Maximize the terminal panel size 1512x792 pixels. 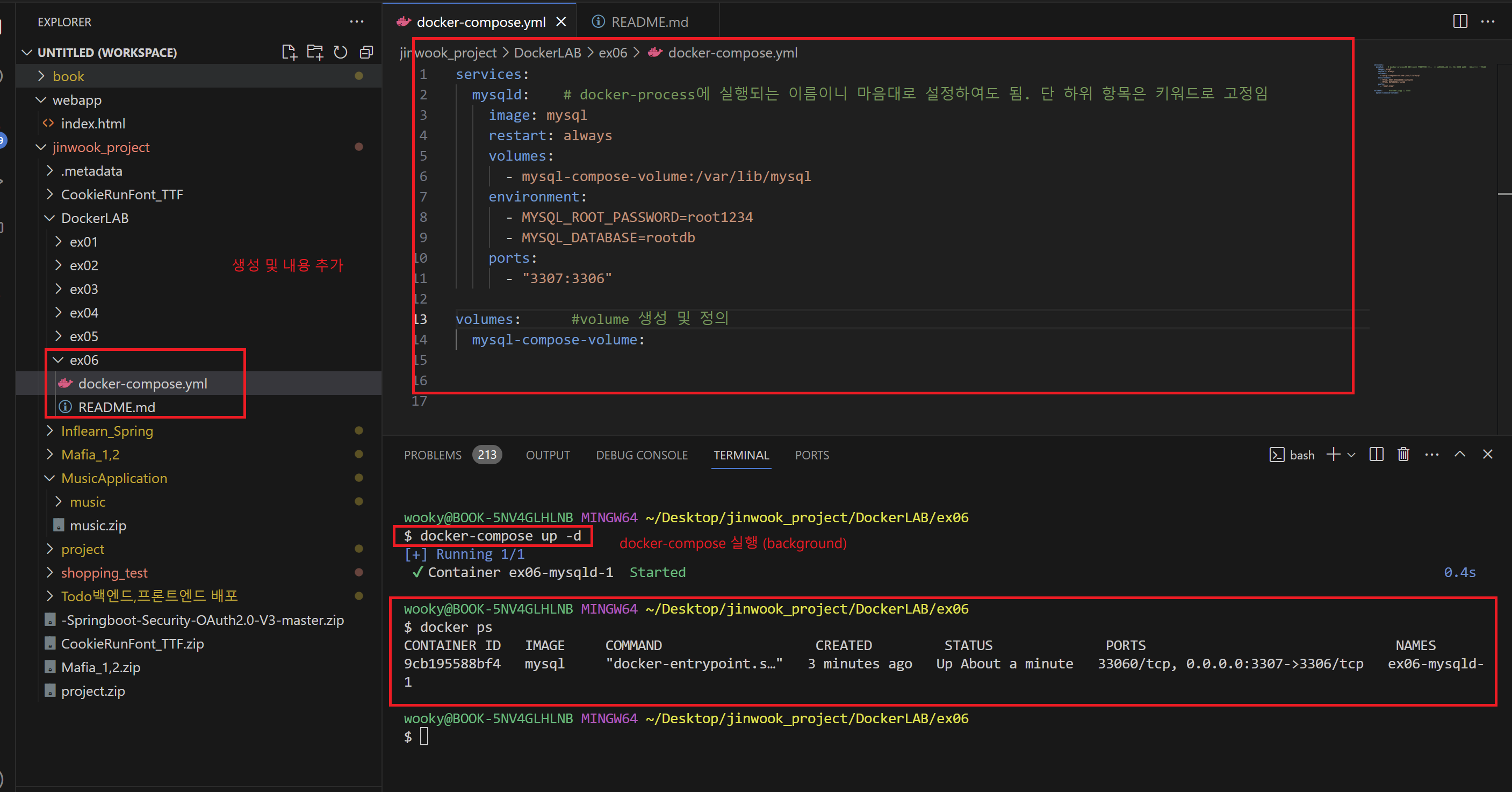click(1460, 455)
